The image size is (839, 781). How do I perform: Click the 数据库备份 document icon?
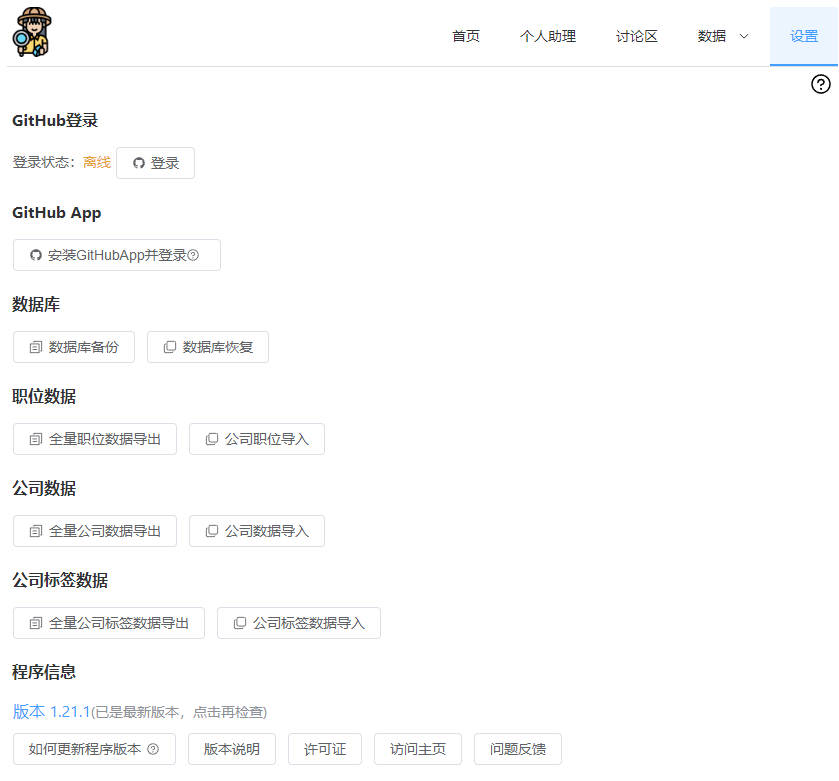tap(36, 347)
